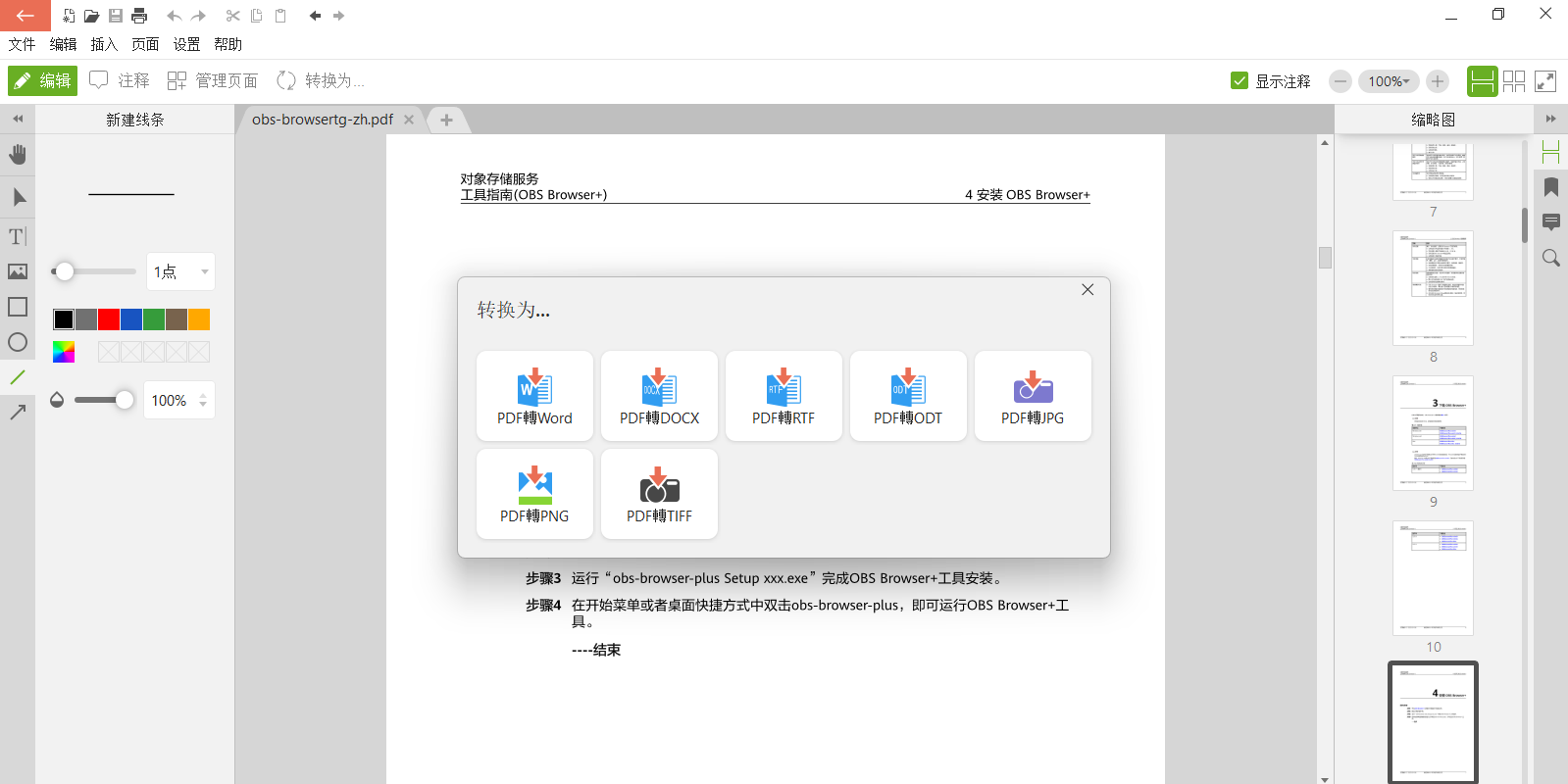Choose PDF to RTF conversion
Screen dimensions: 1568x784
[x=784, y=396]
